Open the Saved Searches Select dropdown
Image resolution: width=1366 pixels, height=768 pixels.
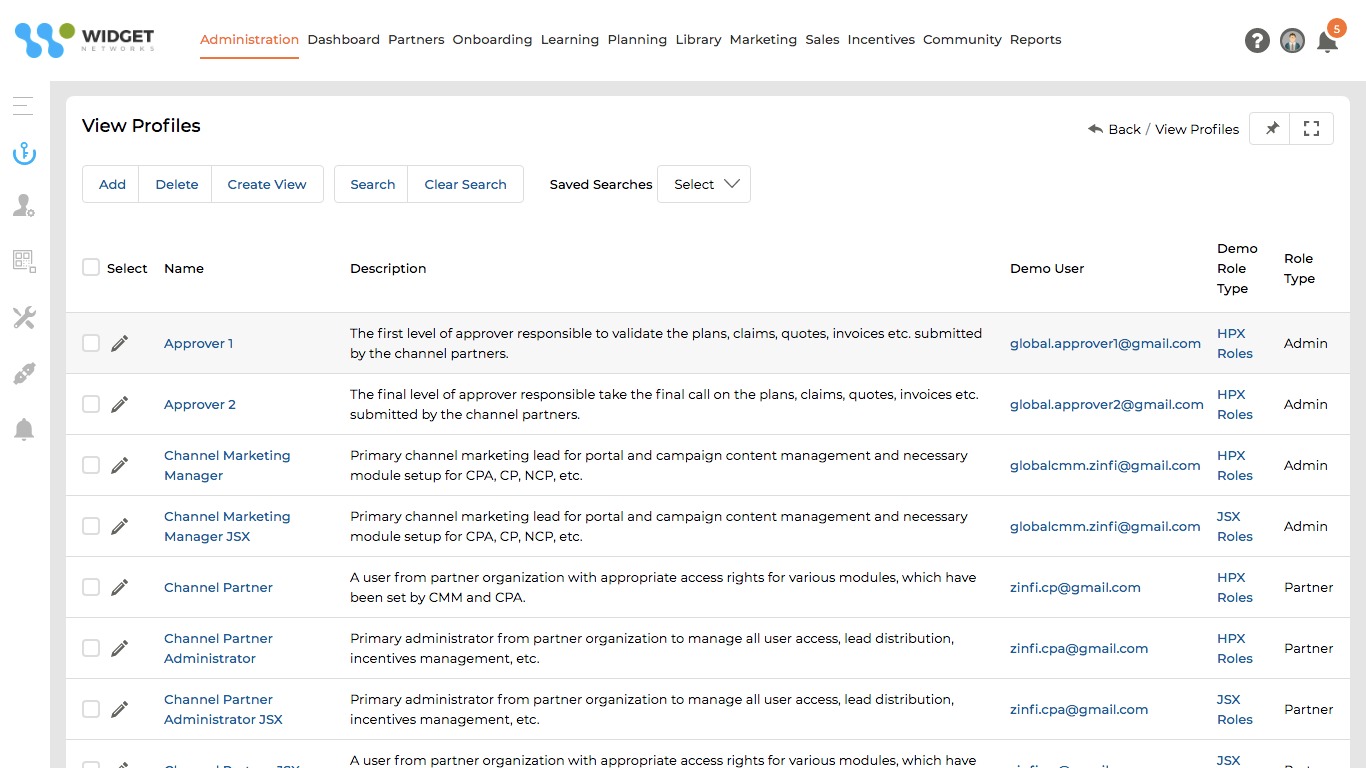point(703,184)
